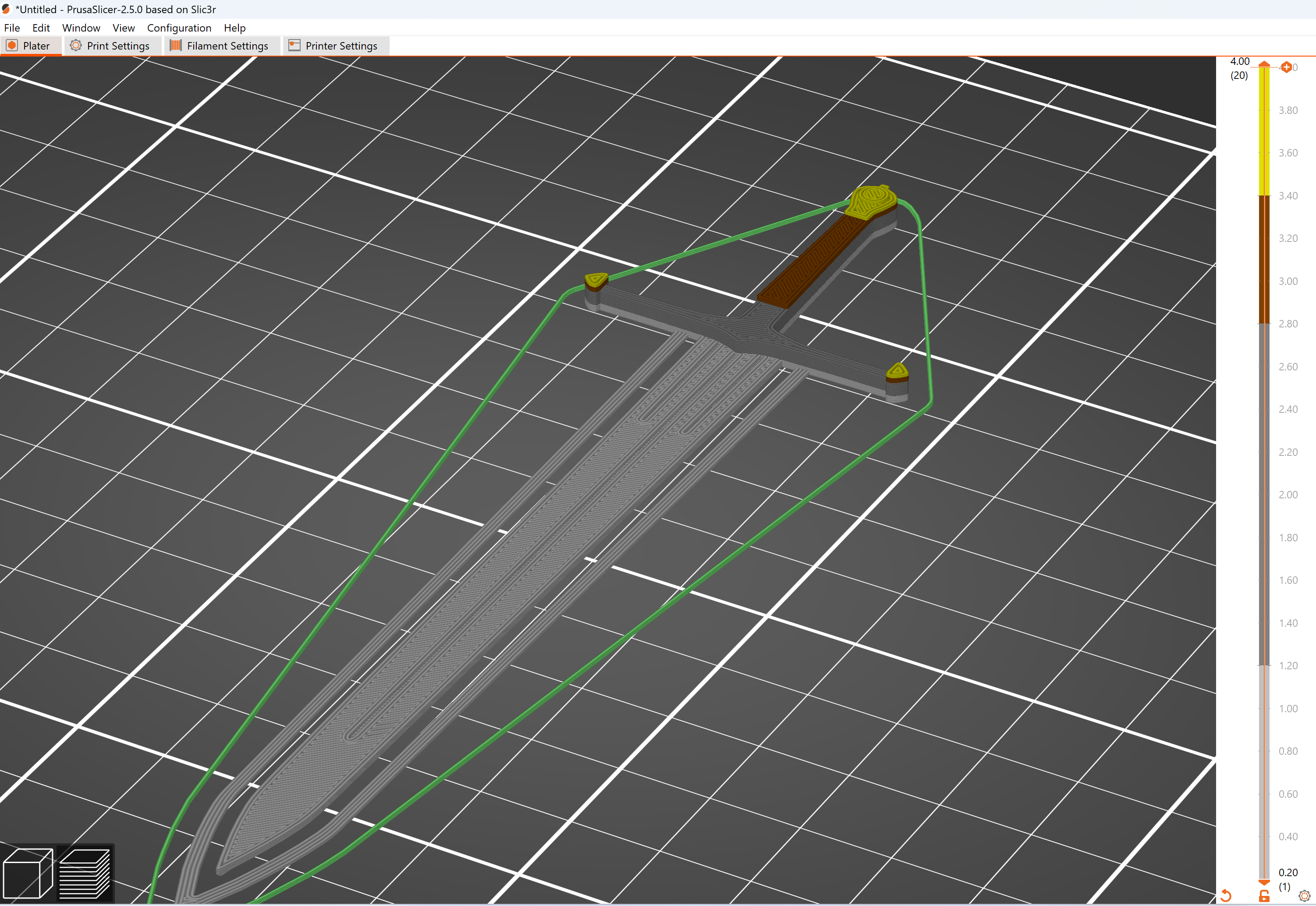Select the lower layer slider thumb
Image resolution: width=1316 pixels, height=906 pixels.
(x=1264, y=882)
